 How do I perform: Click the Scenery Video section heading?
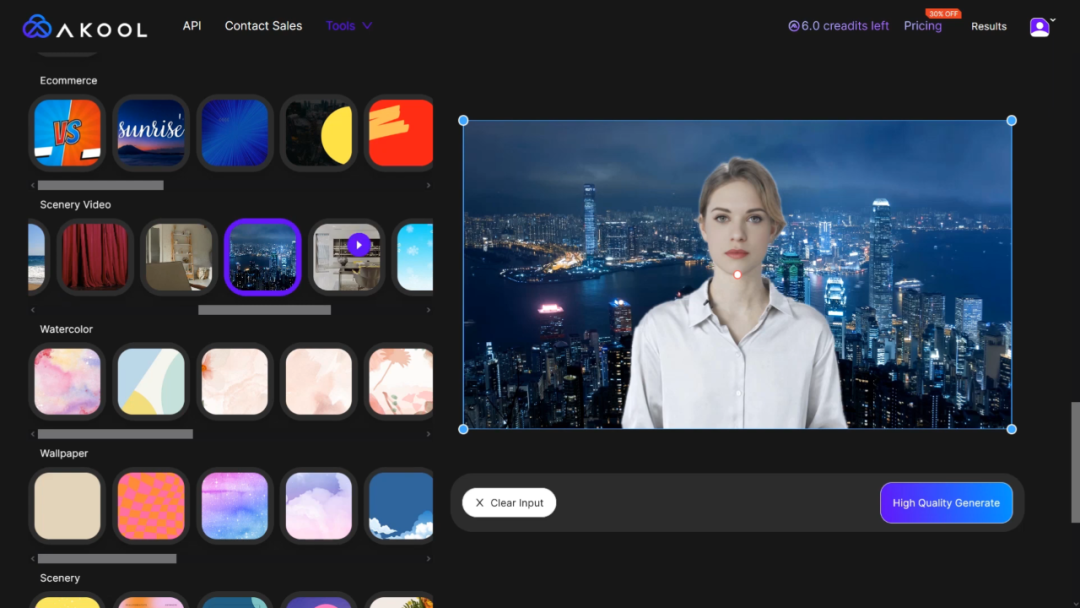75,205
